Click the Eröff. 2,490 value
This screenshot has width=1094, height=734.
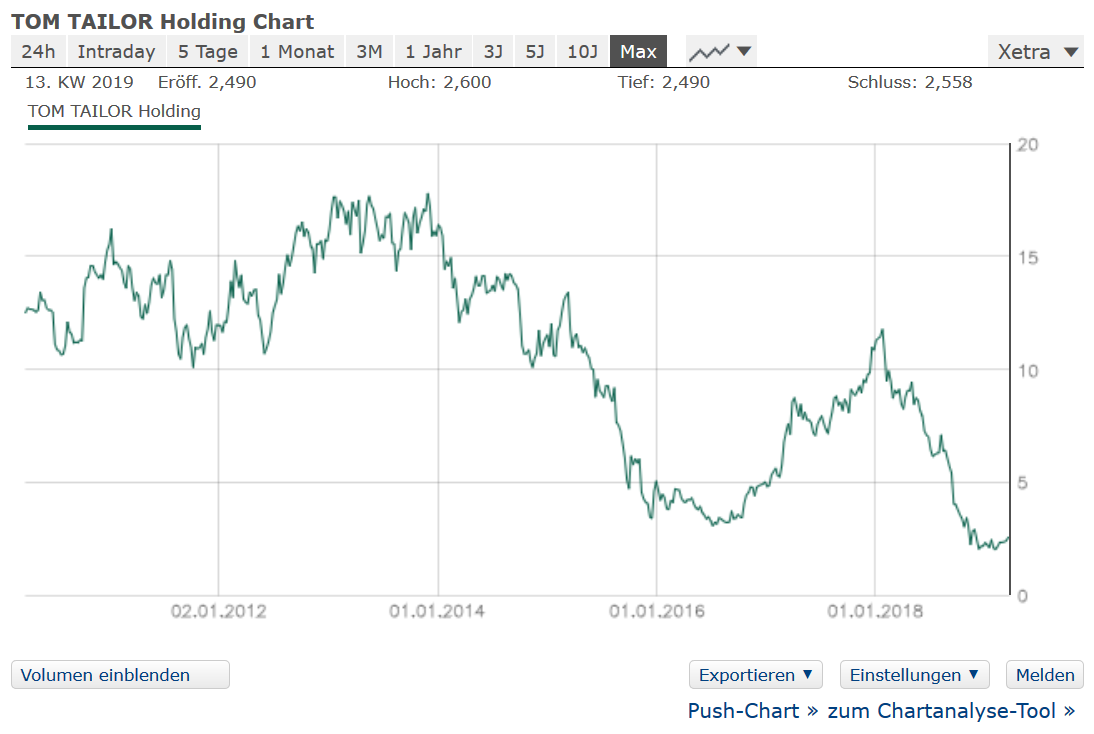coord(207,82)
